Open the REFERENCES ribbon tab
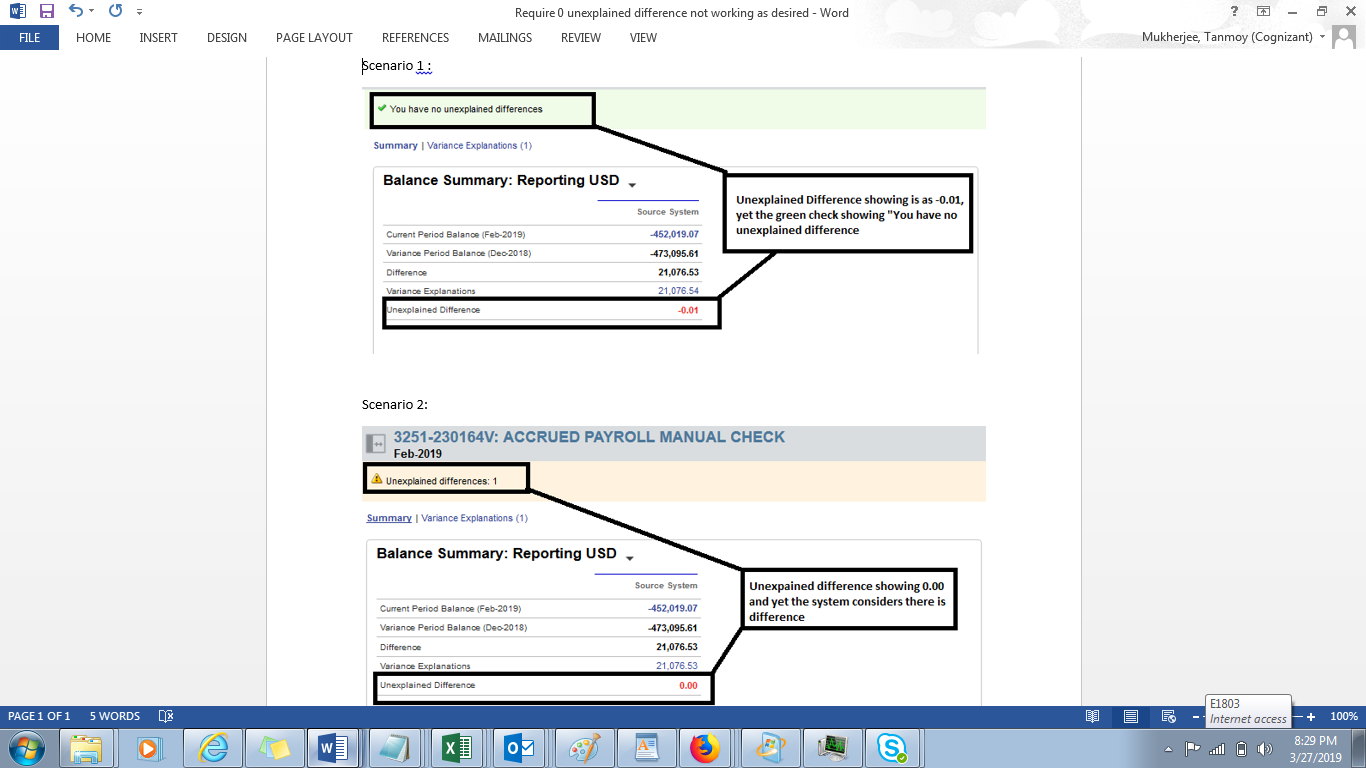This screenshot has width=1366, height=768. tap(415, 38)
